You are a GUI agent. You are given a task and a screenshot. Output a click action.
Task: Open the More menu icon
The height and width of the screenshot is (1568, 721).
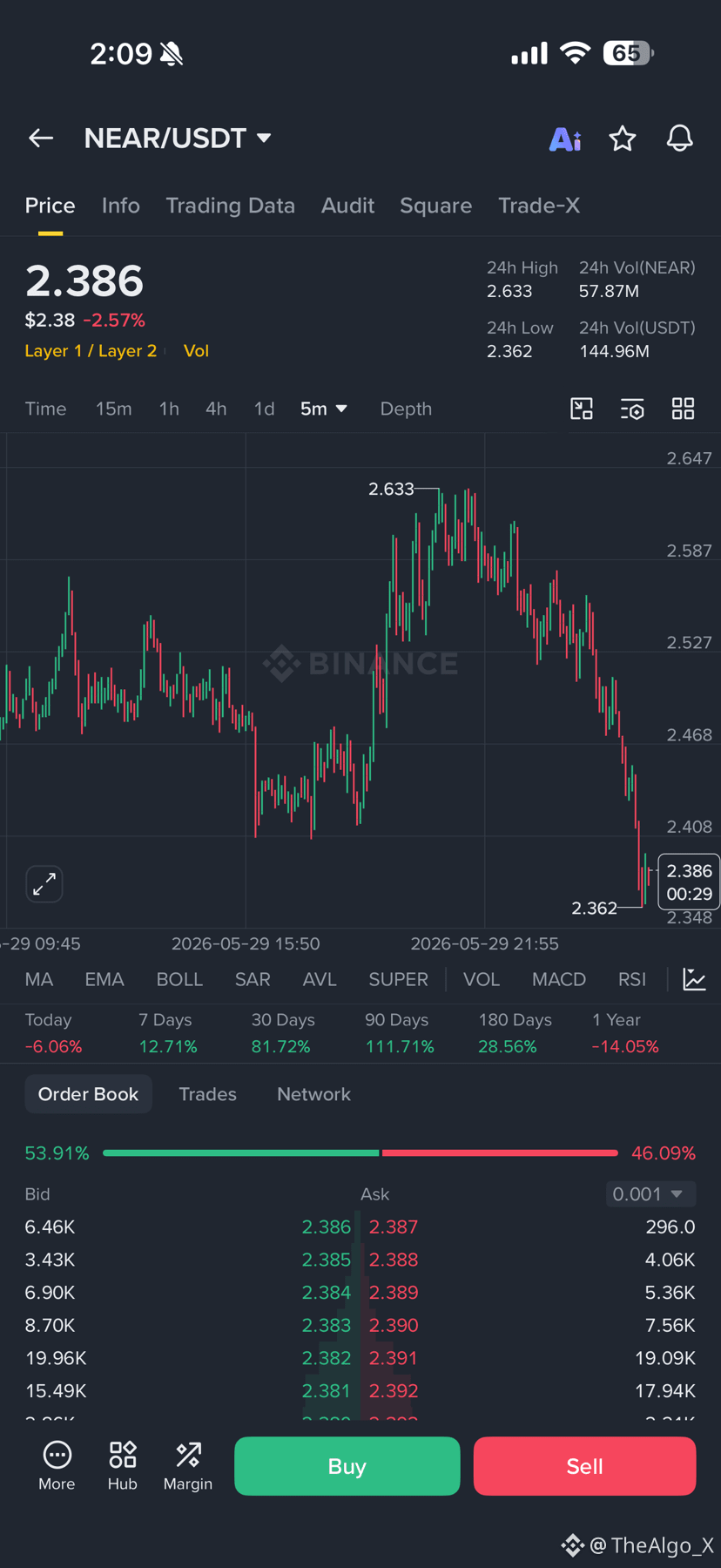pyautogui.click(x=57, y=1466)
